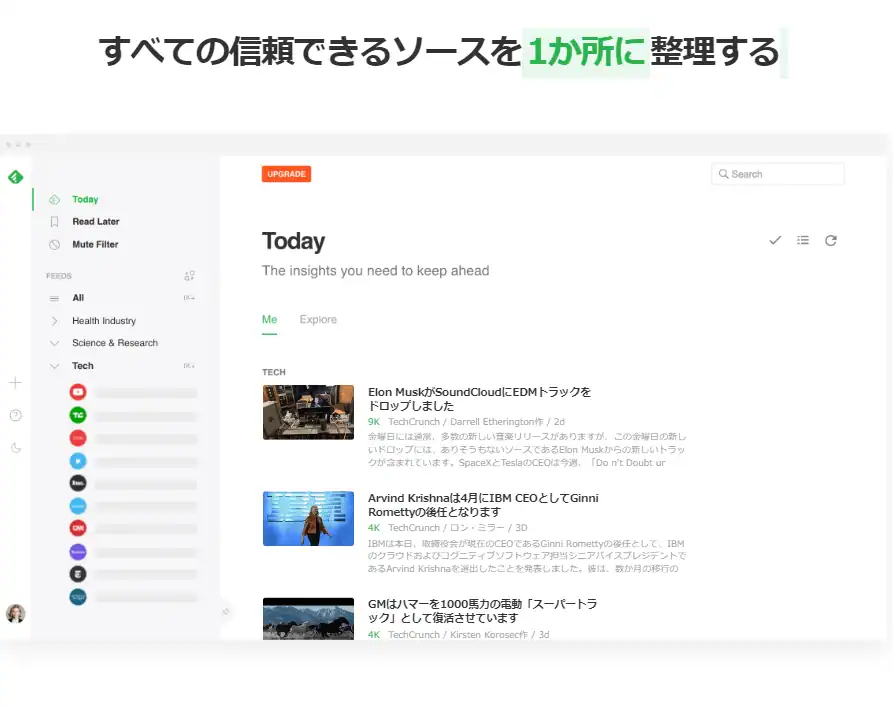Image resolution: width=893 pixels, height=708 pixels.
Task: Open the Today section label
Action: 85,199
